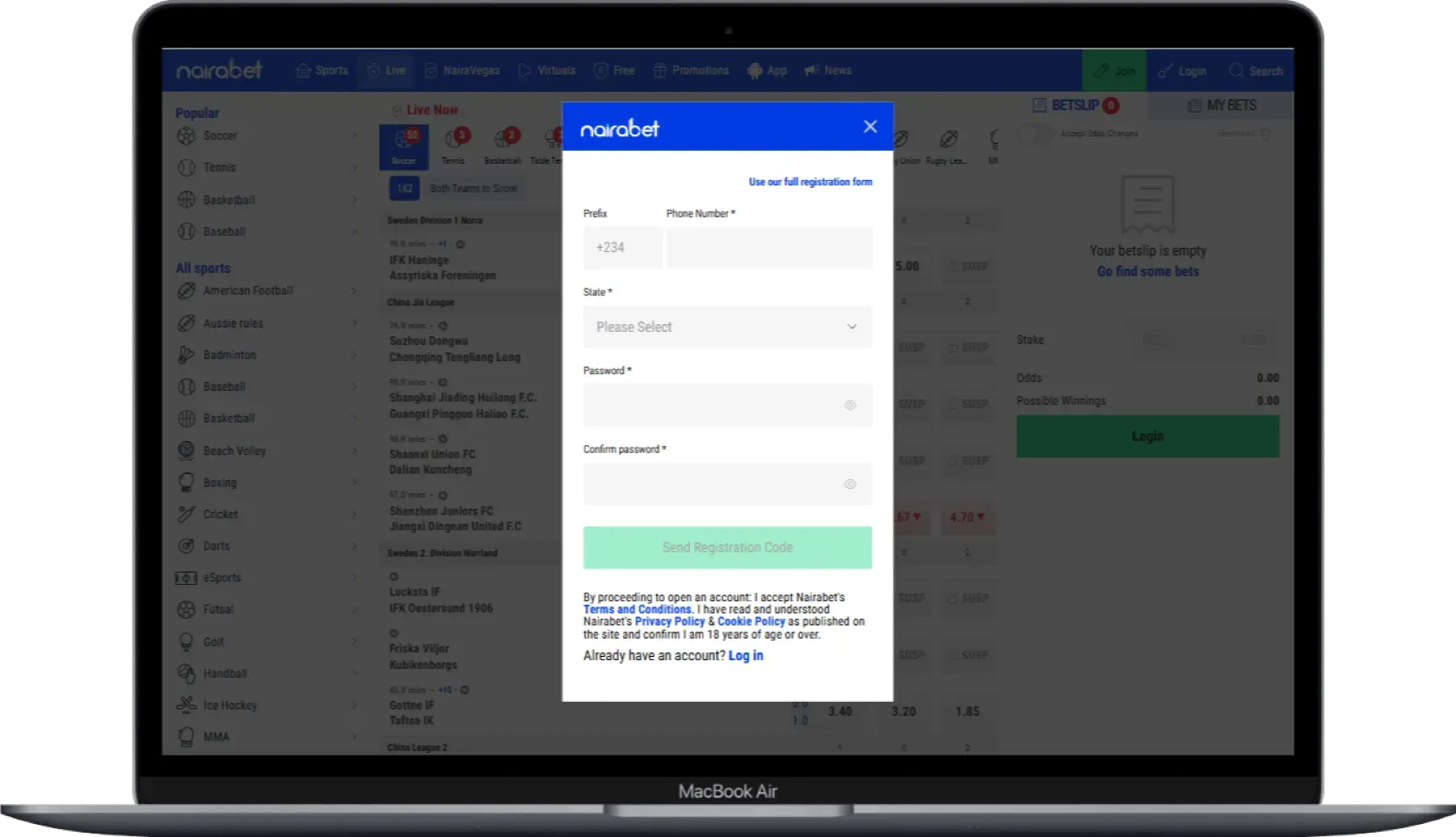The image size is (1456, 837).
Task: Open the full registration form link
Action: [810, 182]
